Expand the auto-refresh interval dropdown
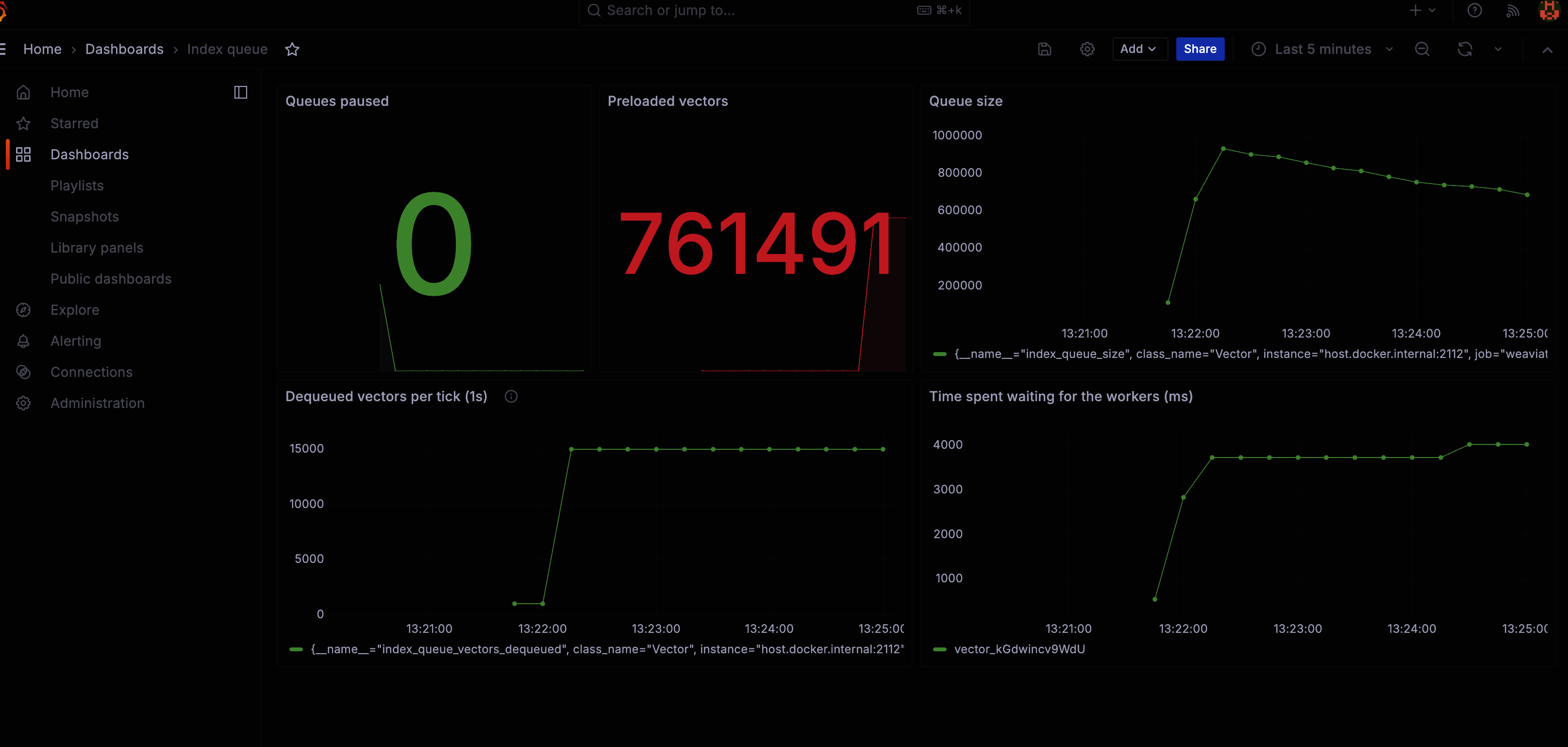This screenshot has height=747, width=1568. point(1498,50)
